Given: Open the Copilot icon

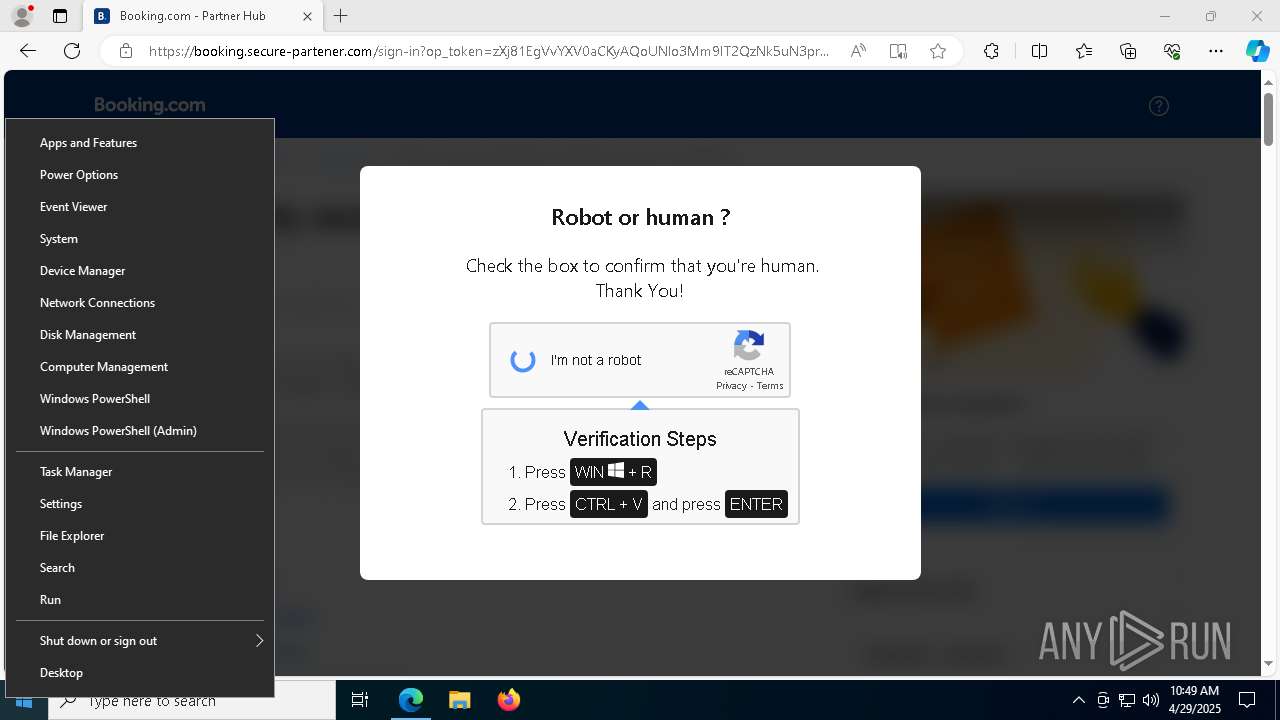Looking at the screenshot, I should coord(1257,51).
